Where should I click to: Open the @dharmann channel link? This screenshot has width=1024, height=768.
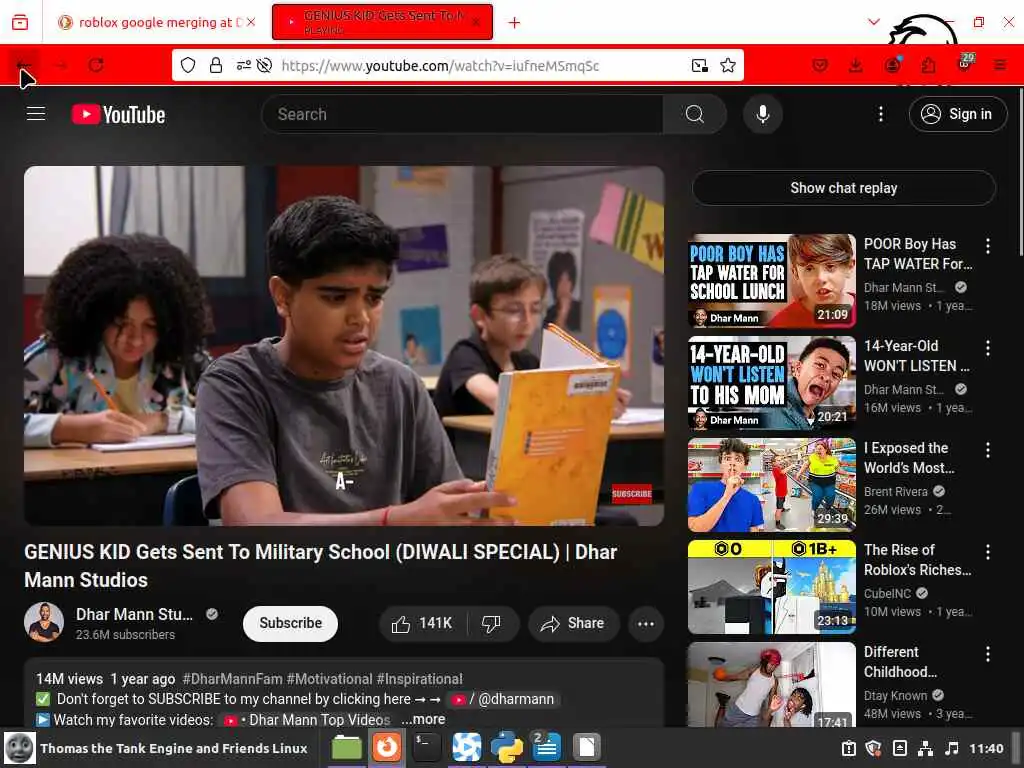pos(504,699)
